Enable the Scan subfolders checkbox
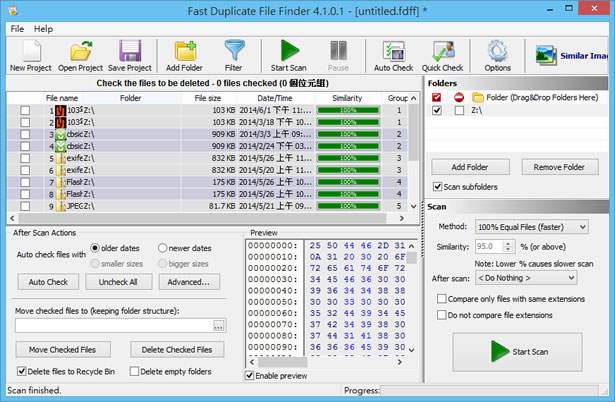The height and width of the screenshot is (402, 615). 439,187
